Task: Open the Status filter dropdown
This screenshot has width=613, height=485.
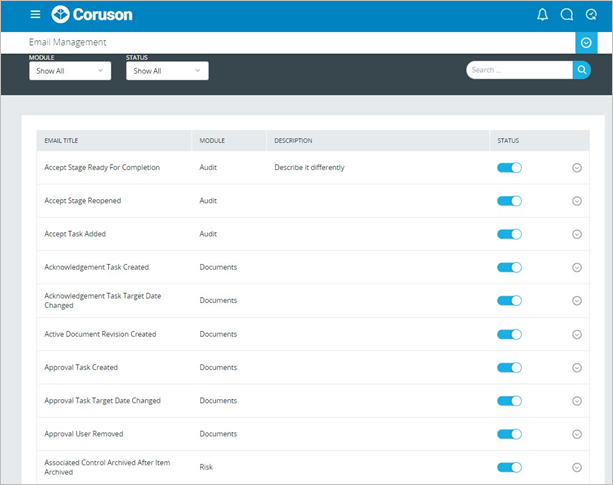Action: [167, 71]
